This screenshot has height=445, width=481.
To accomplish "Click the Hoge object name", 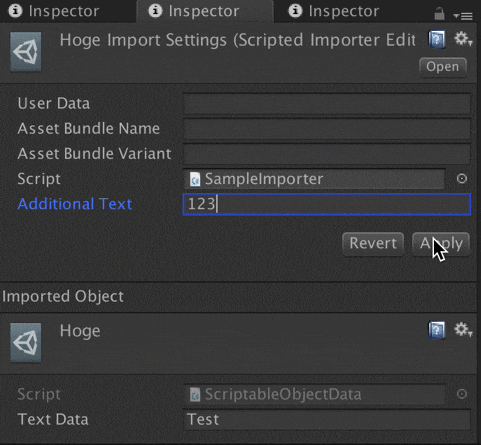I will click(x=80, y=331).
